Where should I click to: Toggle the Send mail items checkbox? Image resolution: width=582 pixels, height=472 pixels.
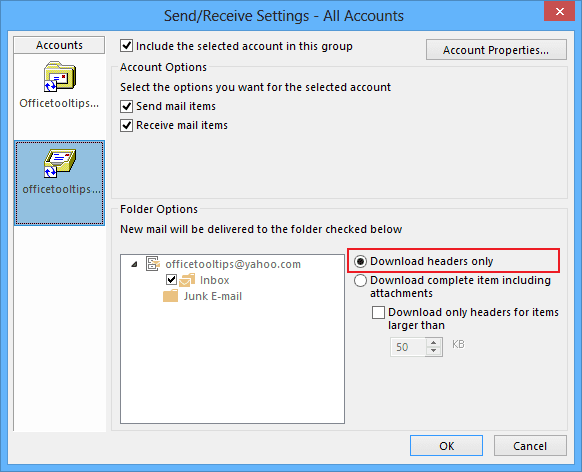(x=127, y=106)
